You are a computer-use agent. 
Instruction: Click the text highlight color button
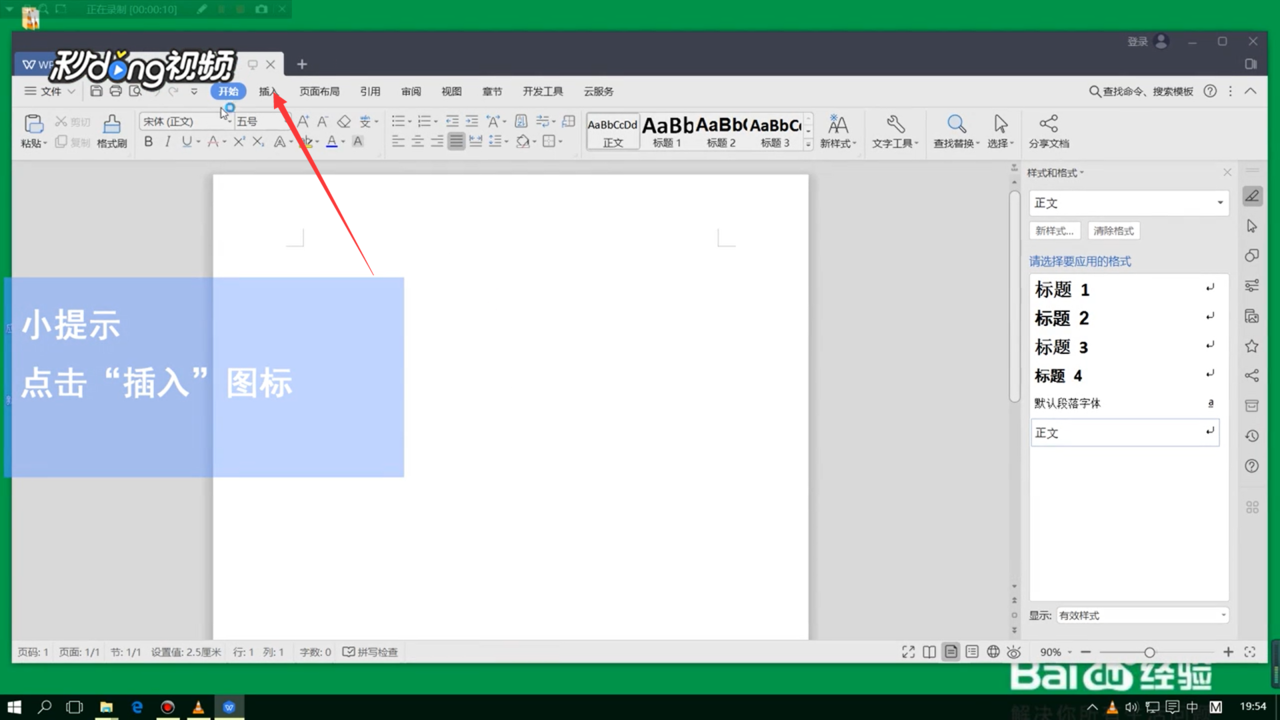coord(306,142)
